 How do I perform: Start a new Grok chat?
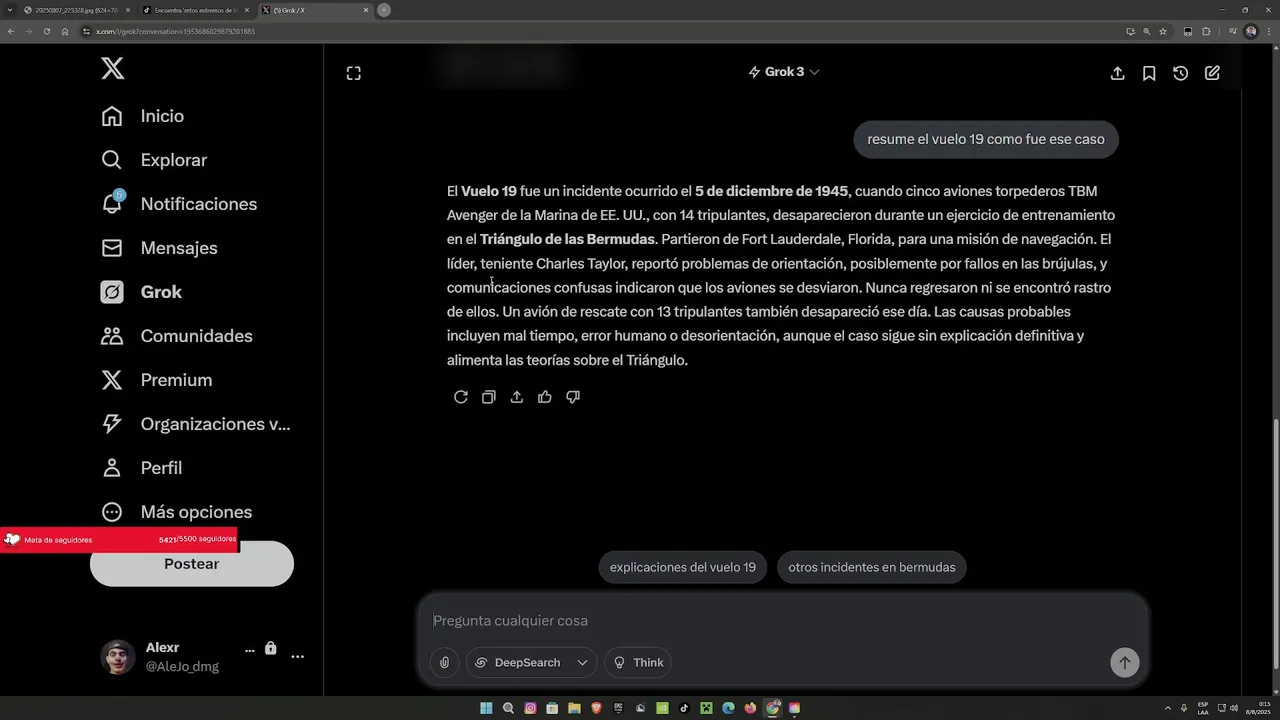coord(1212,73)
